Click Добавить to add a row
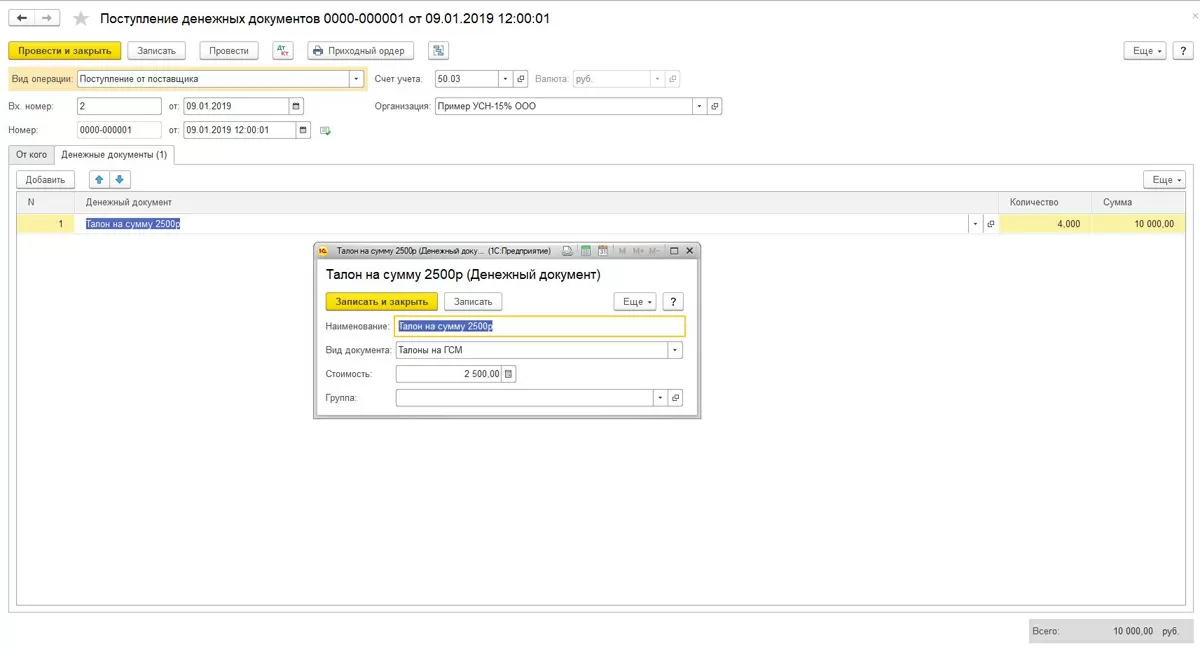This screenshot has height=649, width=1200. pos(45,180)
